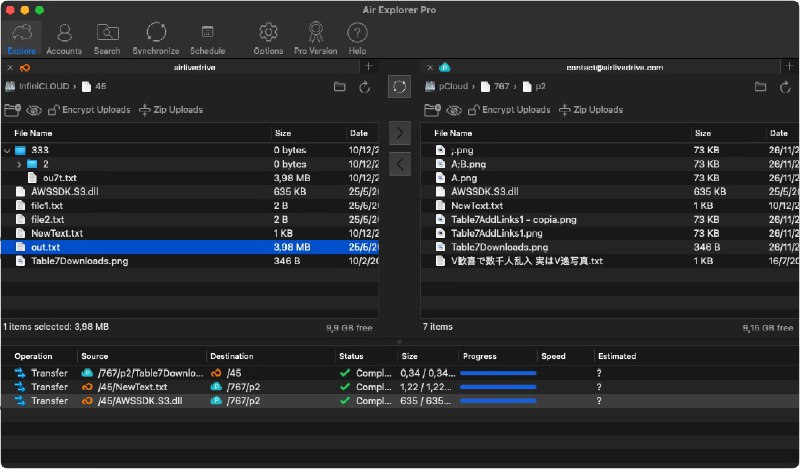Click the sync panes button between panels
800x469 pixels.
[399, 87]
